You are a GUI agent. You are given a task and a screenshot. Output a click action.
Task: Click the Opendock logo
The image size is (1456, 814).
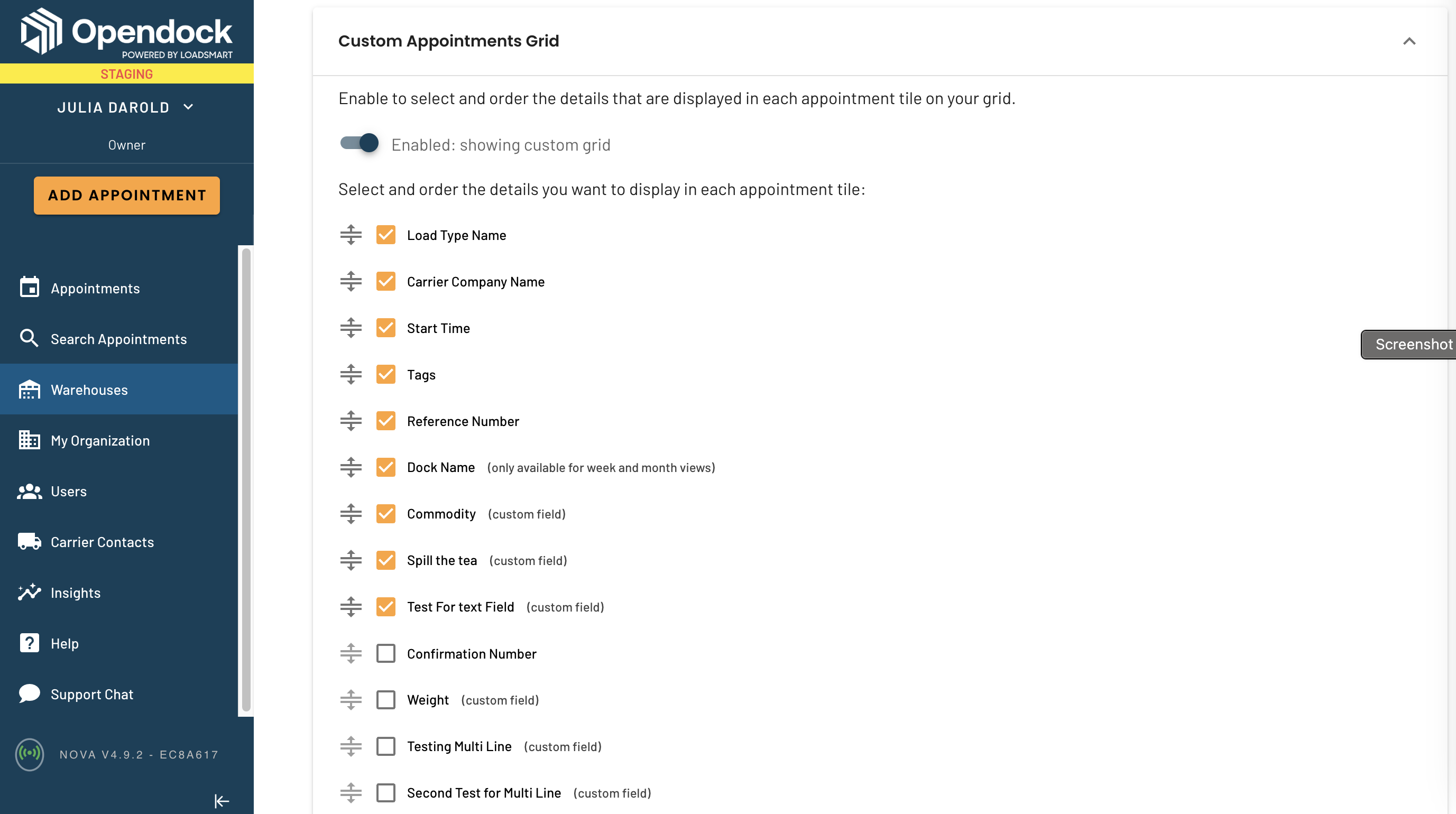pyautogui.click(x=126, y=33)
